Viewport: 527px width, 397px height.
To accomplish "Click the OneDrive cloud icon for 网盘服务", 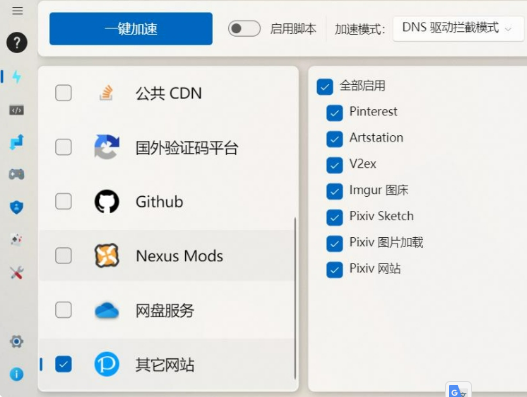I will click(x=107, y=310).
